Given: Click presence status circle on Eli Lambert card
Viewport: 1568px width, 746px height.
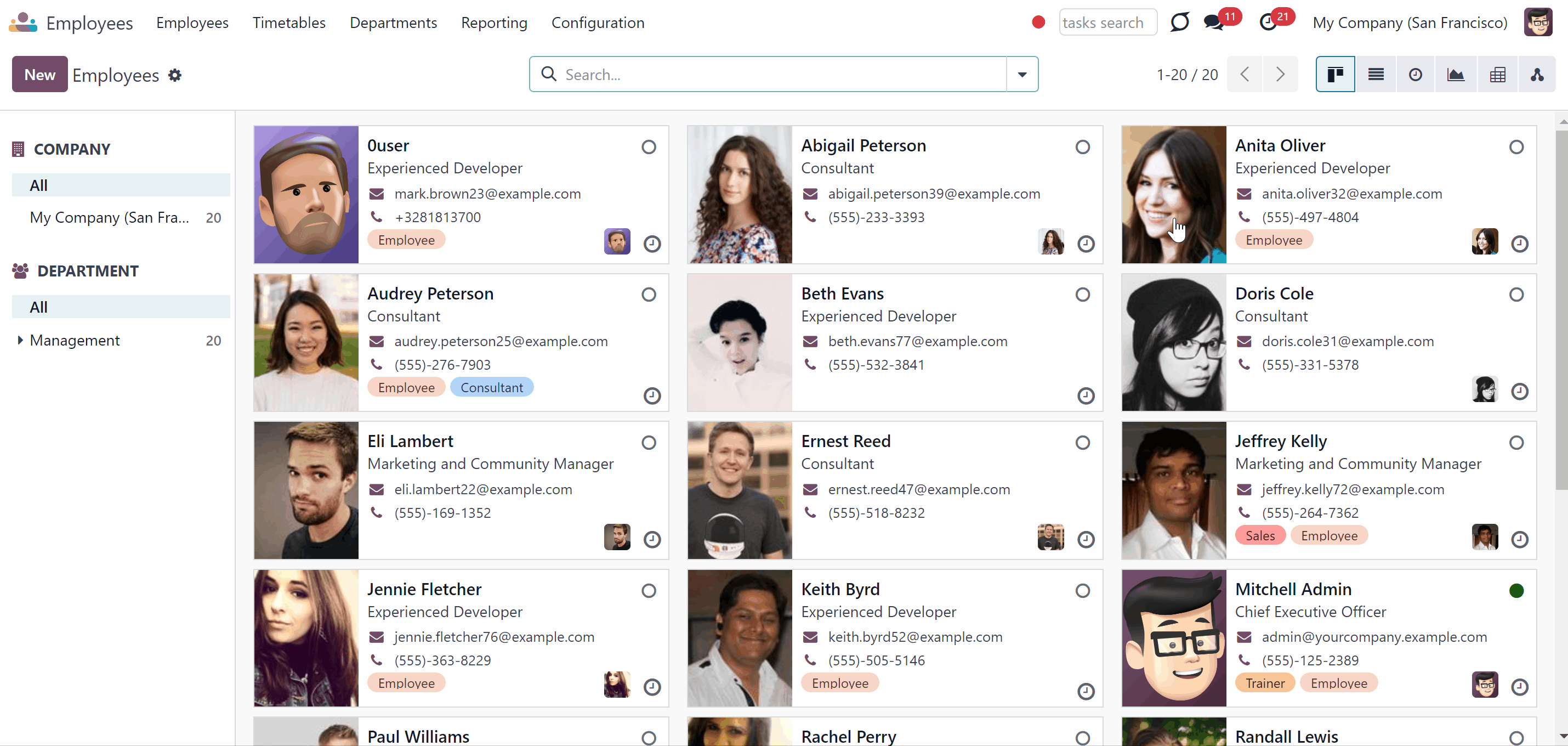Looking at the screenshot, I should click(x=649, y=443).
